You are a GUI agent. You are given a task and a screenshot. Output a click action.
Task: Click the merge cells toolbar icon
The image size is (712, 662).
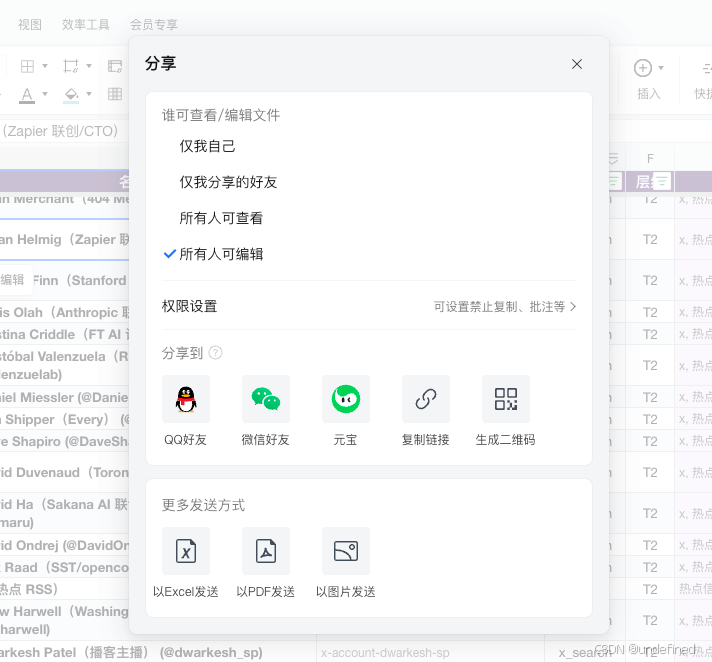(x=71, y=66)
